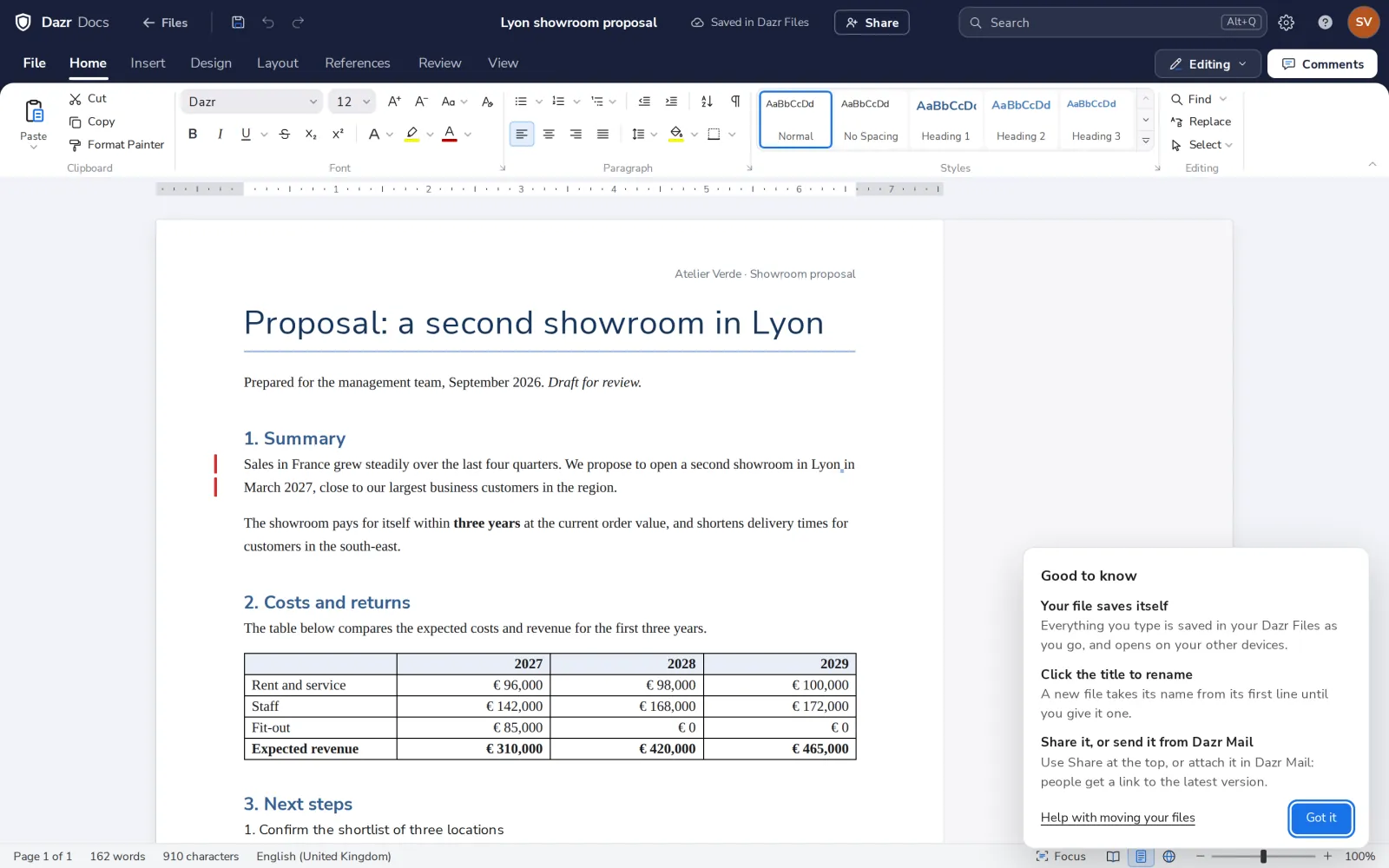Open the Dazr font name dropdown
Viewport: 1389px width, 868px height.
tap(252, 102)
